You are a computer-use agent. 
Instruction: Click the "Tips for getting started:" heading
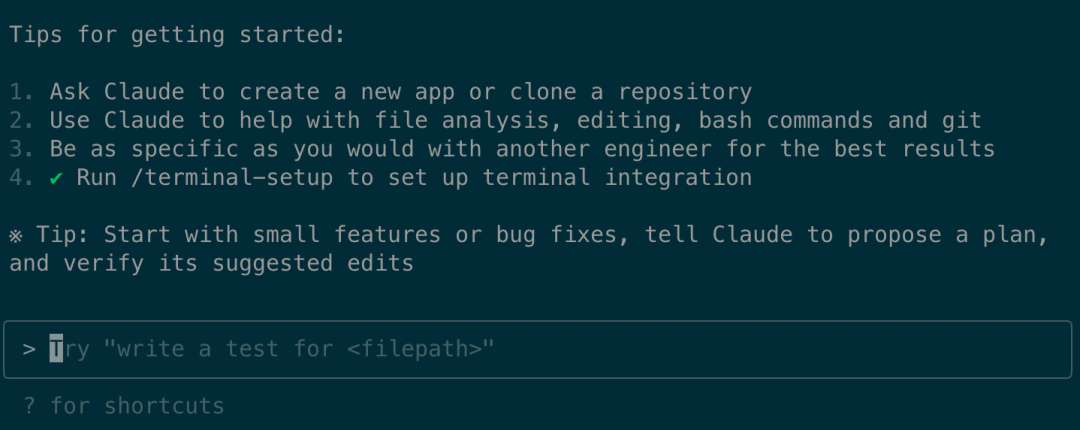coord(178,34)
